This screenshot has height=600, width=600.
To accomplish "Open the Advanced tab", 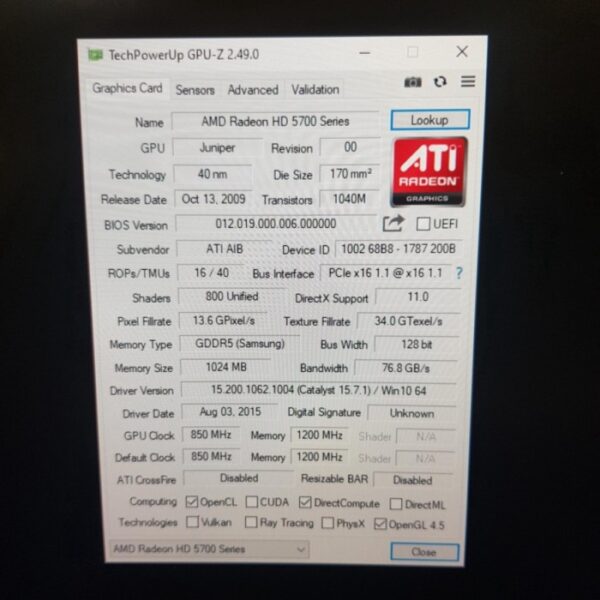I will click(x=253, y=90).
